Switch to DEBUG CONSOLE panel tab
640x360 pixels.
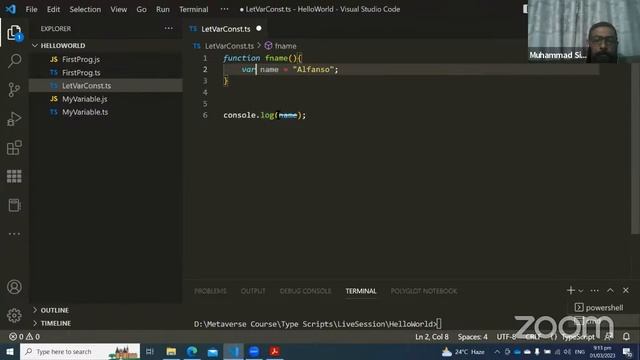coord(305,291)
